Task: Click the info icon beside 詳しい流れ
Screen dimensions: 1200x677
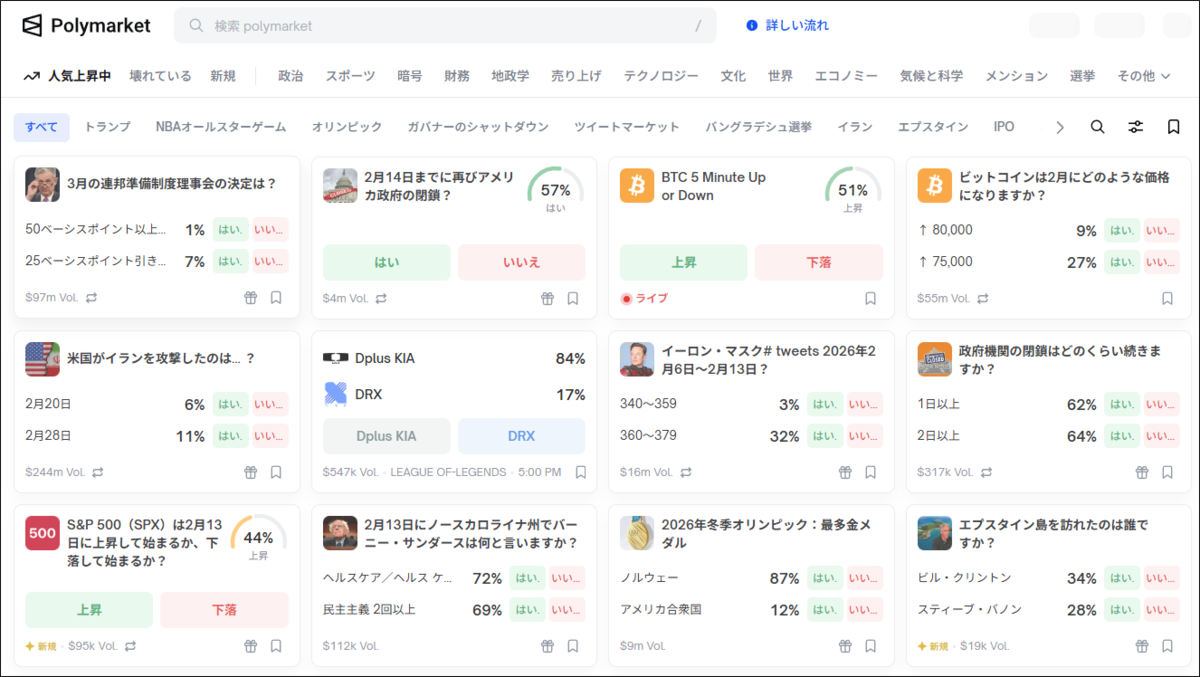Action: point(752,25)
